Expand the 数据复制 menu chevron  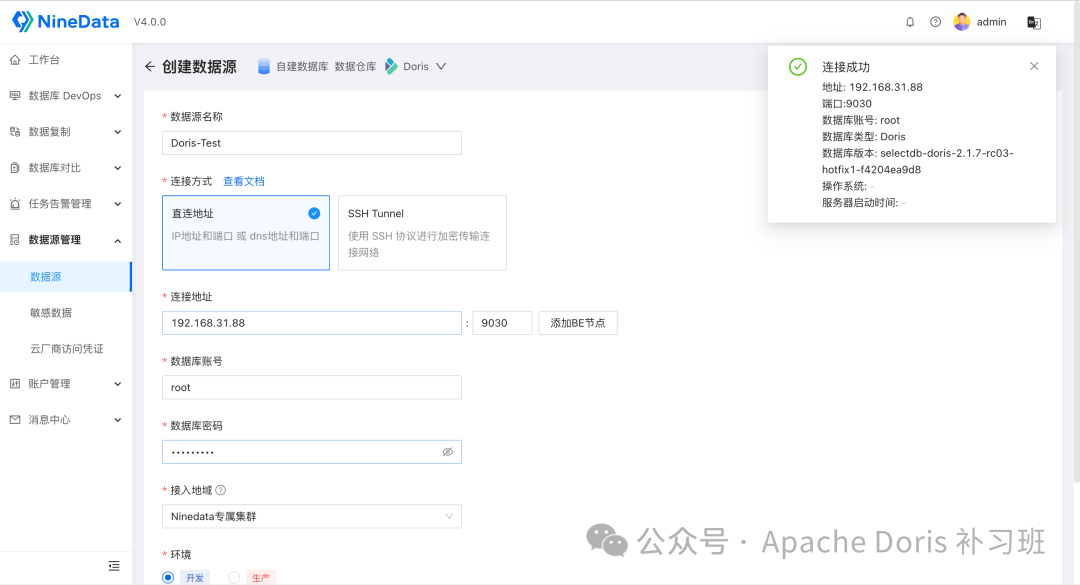tap(118, 132)
